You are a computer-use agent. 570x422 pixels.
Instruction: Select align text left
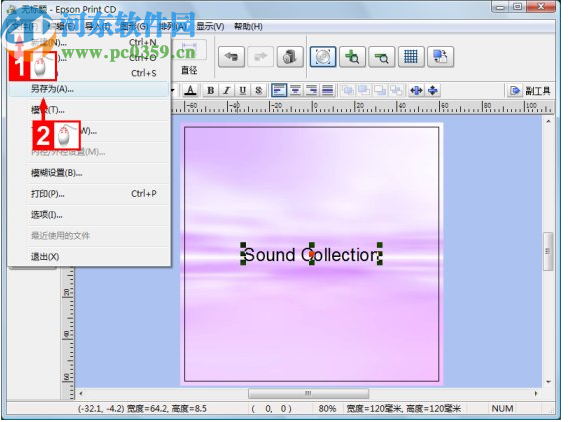279,90
